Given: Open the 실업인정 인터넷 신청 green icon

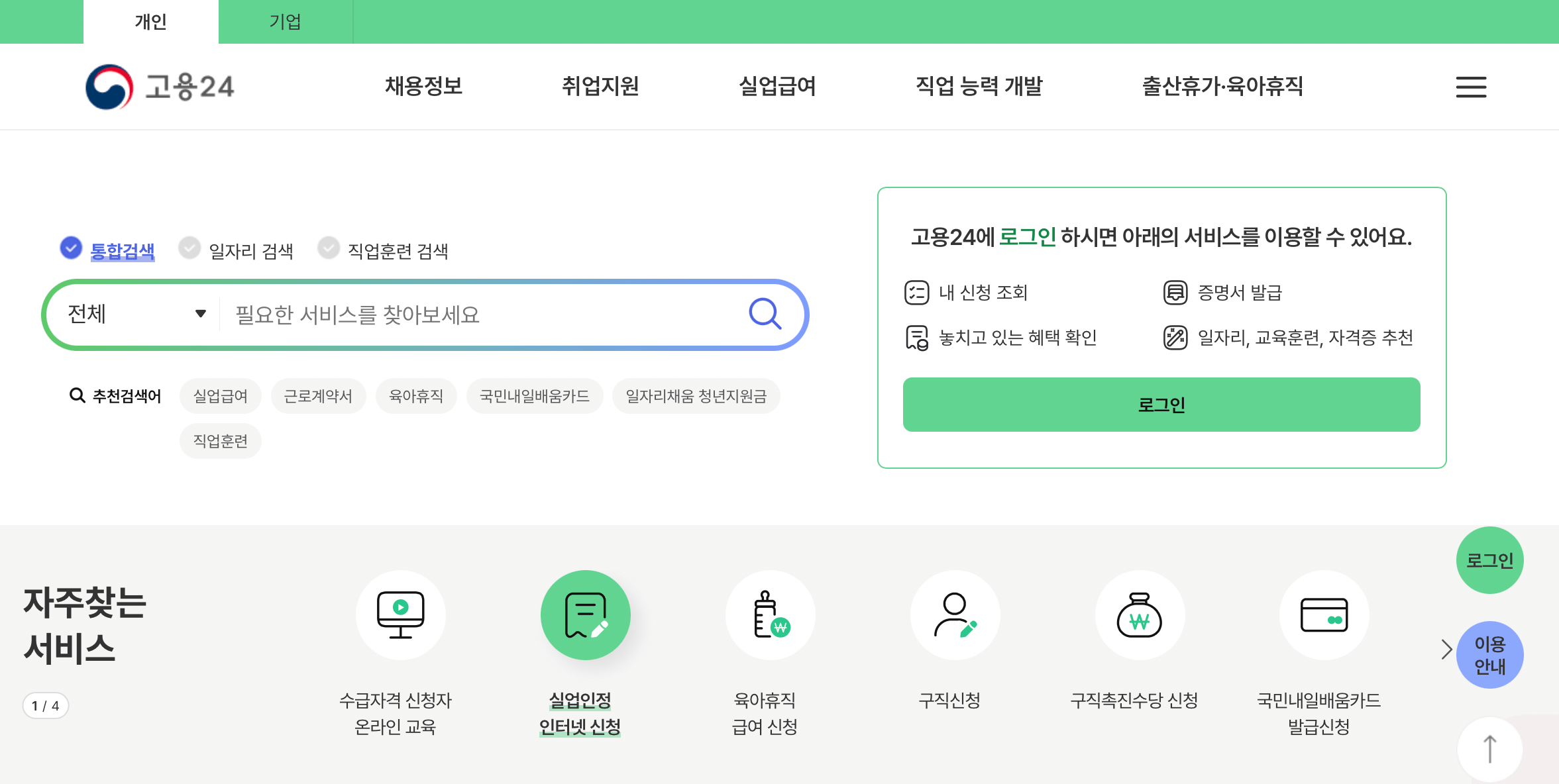Looking at the screenshot, I should pyautogui.click(x=585, y=615).
